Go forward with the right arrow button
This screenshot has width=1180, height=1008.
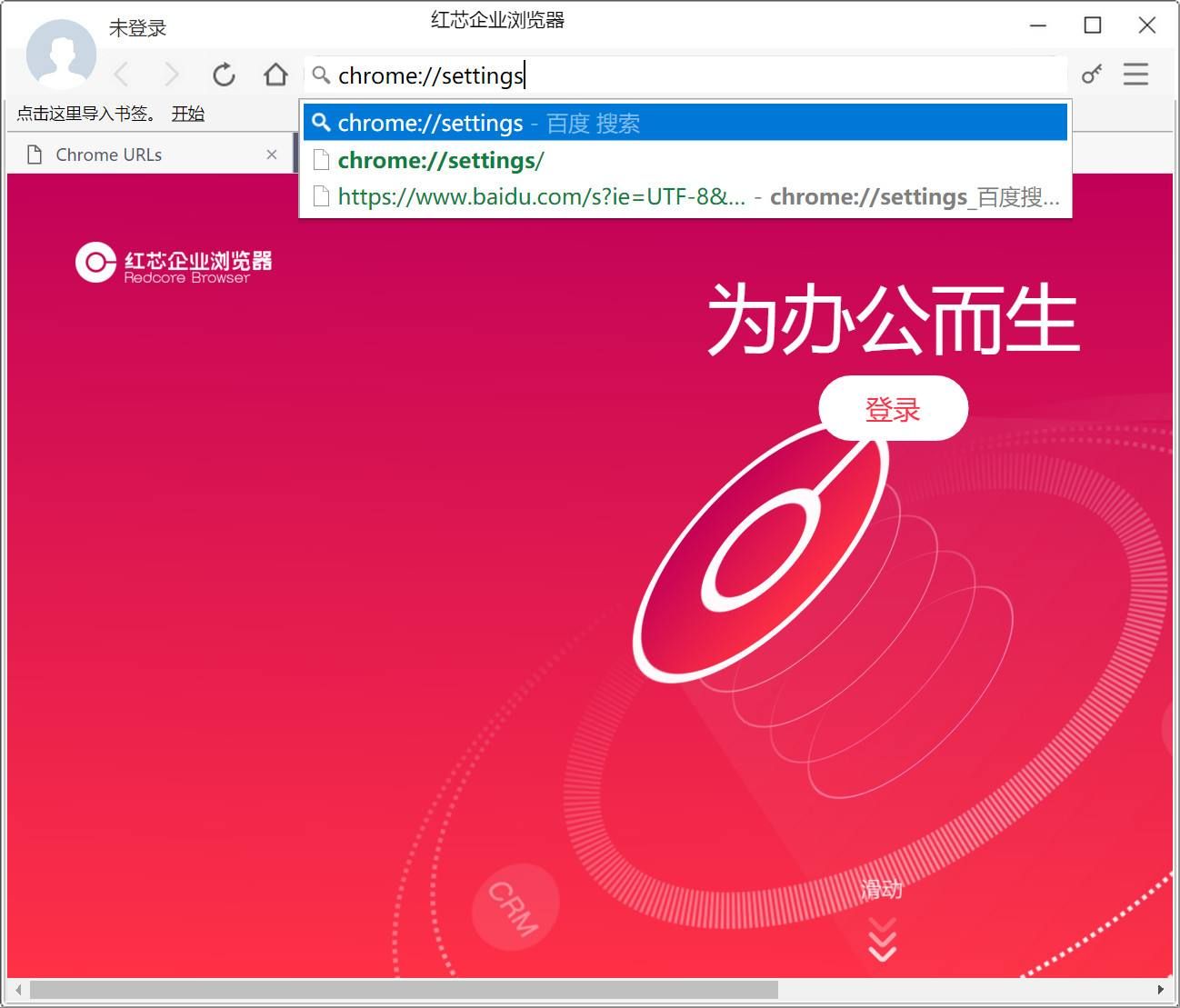coord(171,75)
